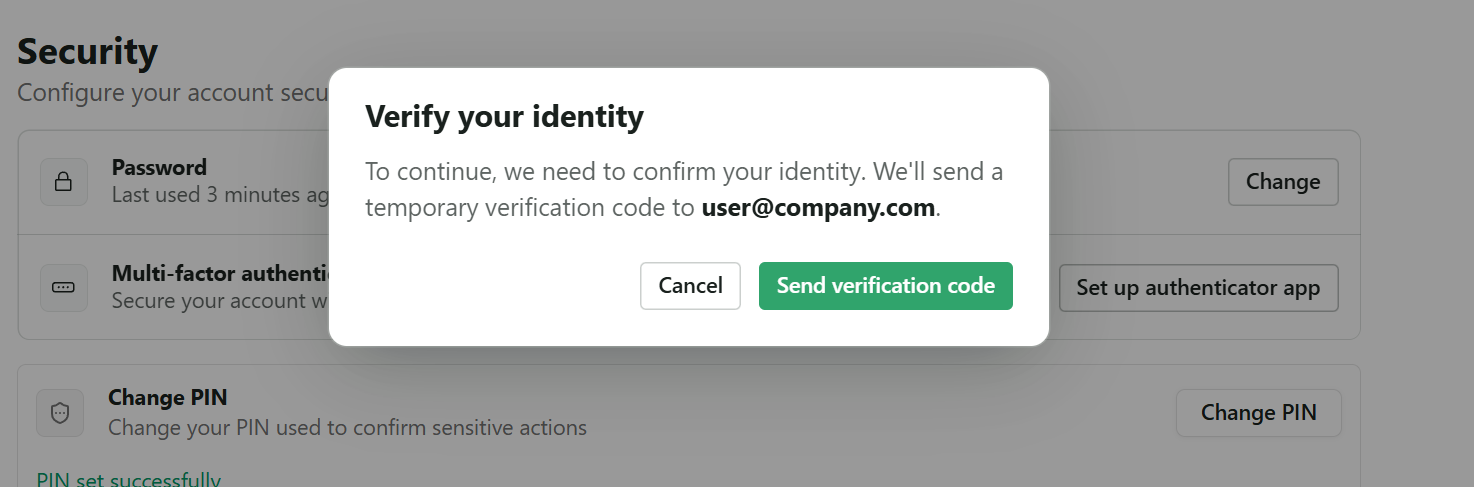
Task: Select the Password row label
Action: point(159,167)
